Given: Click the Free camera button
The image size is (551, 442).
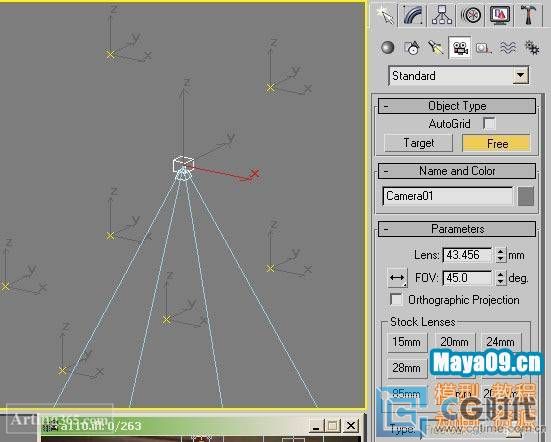Looking at the screenshot, I should tap(497, 143).
